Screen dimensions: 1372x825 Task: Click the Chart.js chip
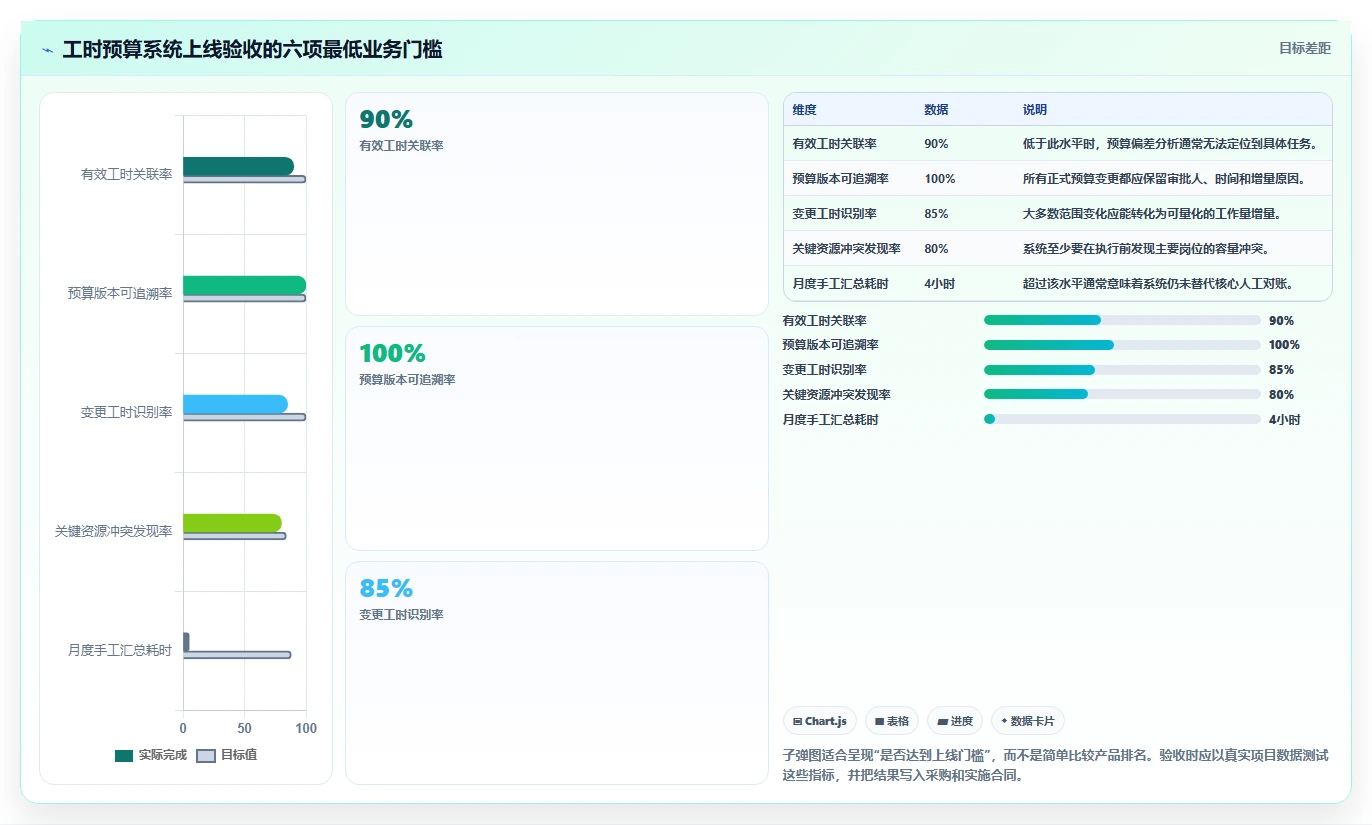point(819,721)
